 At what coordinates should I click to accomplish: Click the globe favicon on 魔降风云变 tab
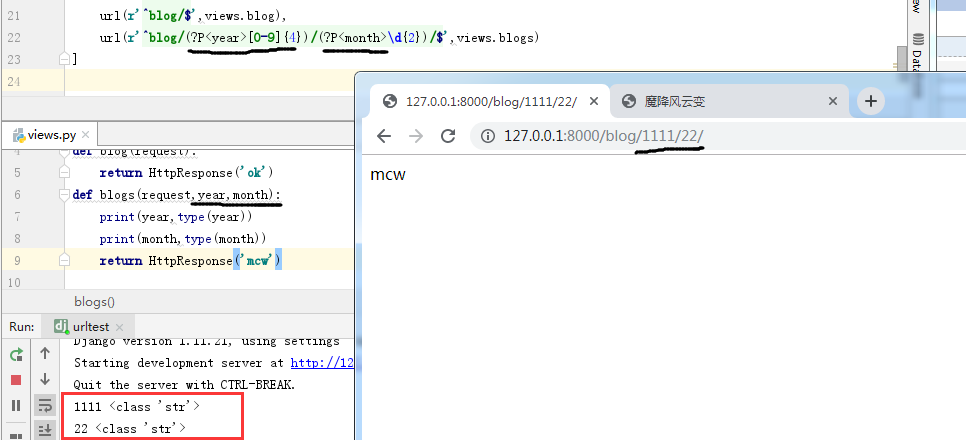(x=628, y=102)
